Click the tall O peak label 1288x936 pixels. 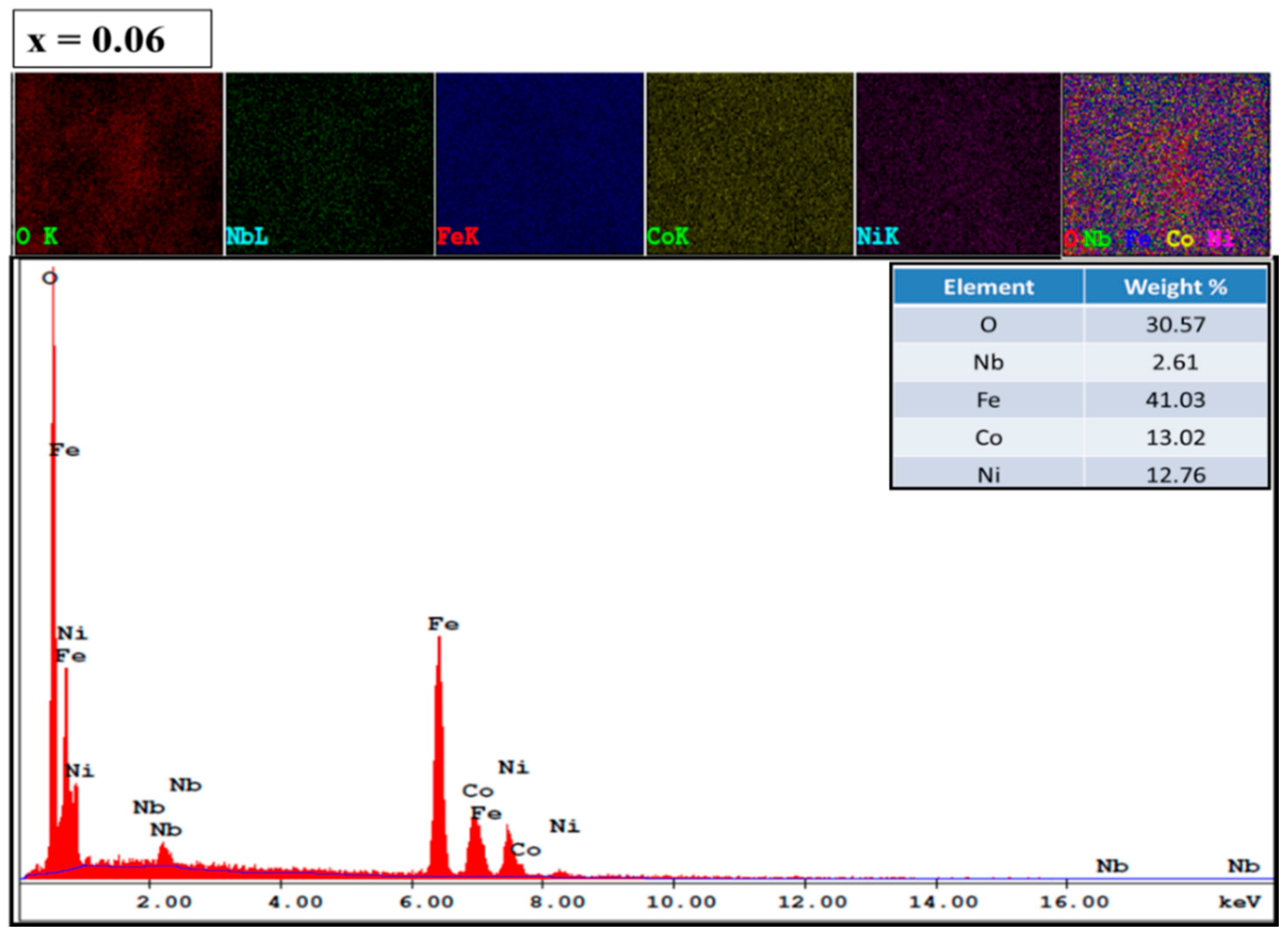click(50, 278)
